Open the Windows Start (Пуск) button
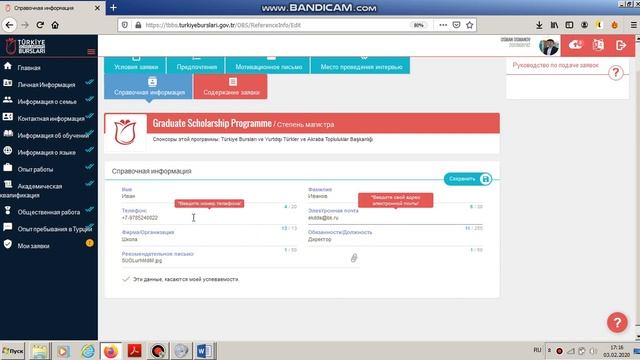640x360 pixels. click(13, 351)
